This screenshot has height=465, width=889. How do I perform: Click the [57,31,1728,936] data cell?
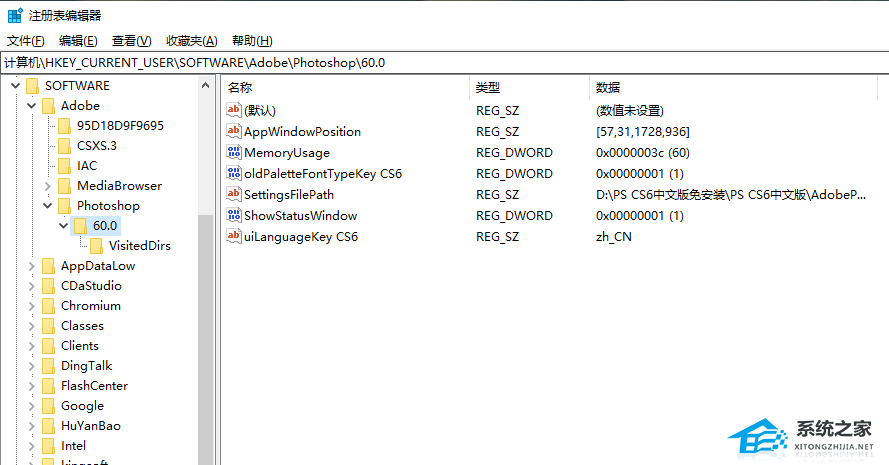click(x=643, y=132)
